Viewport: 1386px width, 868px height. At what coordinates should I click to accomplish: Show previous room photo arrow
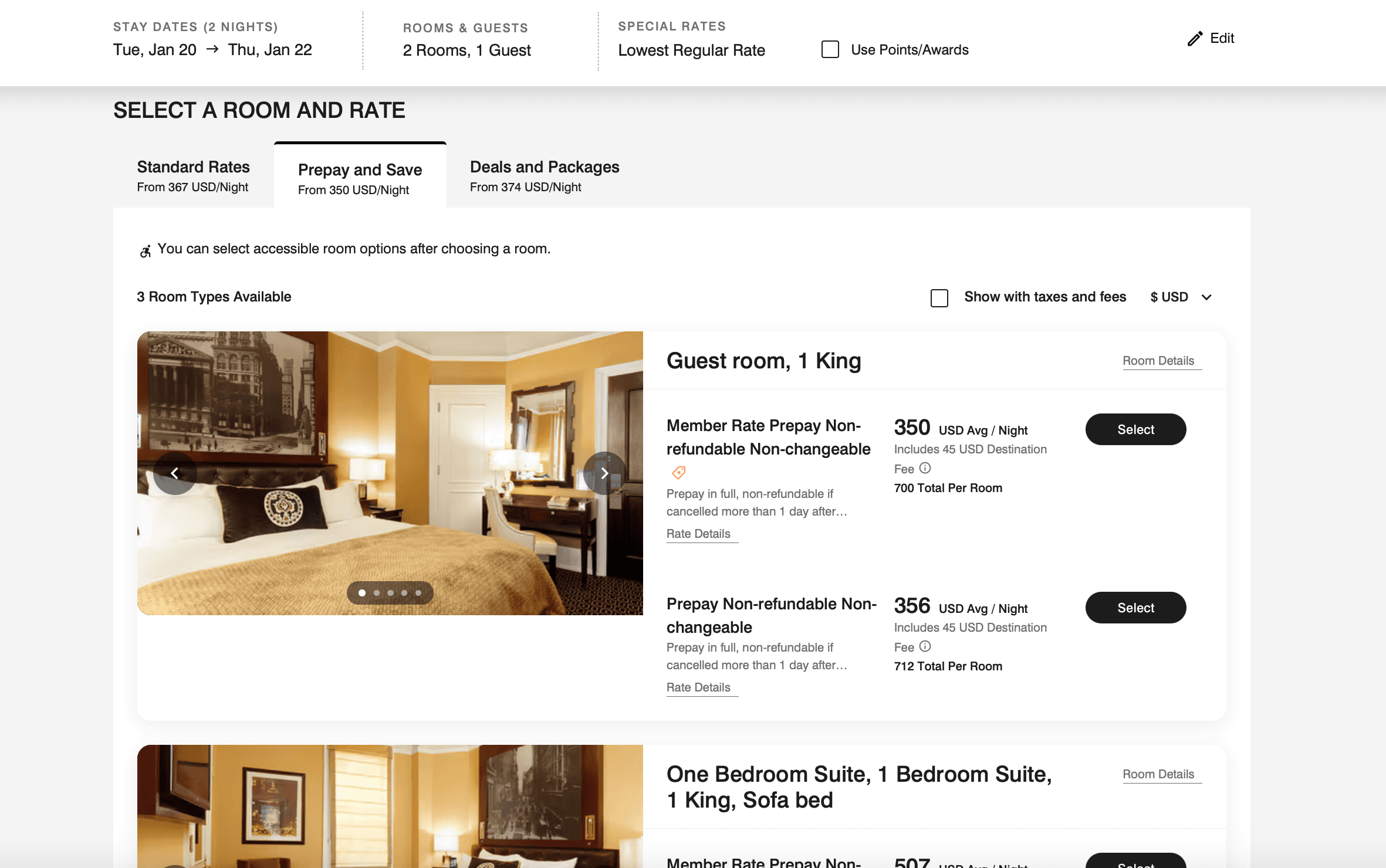pos(175,473)
